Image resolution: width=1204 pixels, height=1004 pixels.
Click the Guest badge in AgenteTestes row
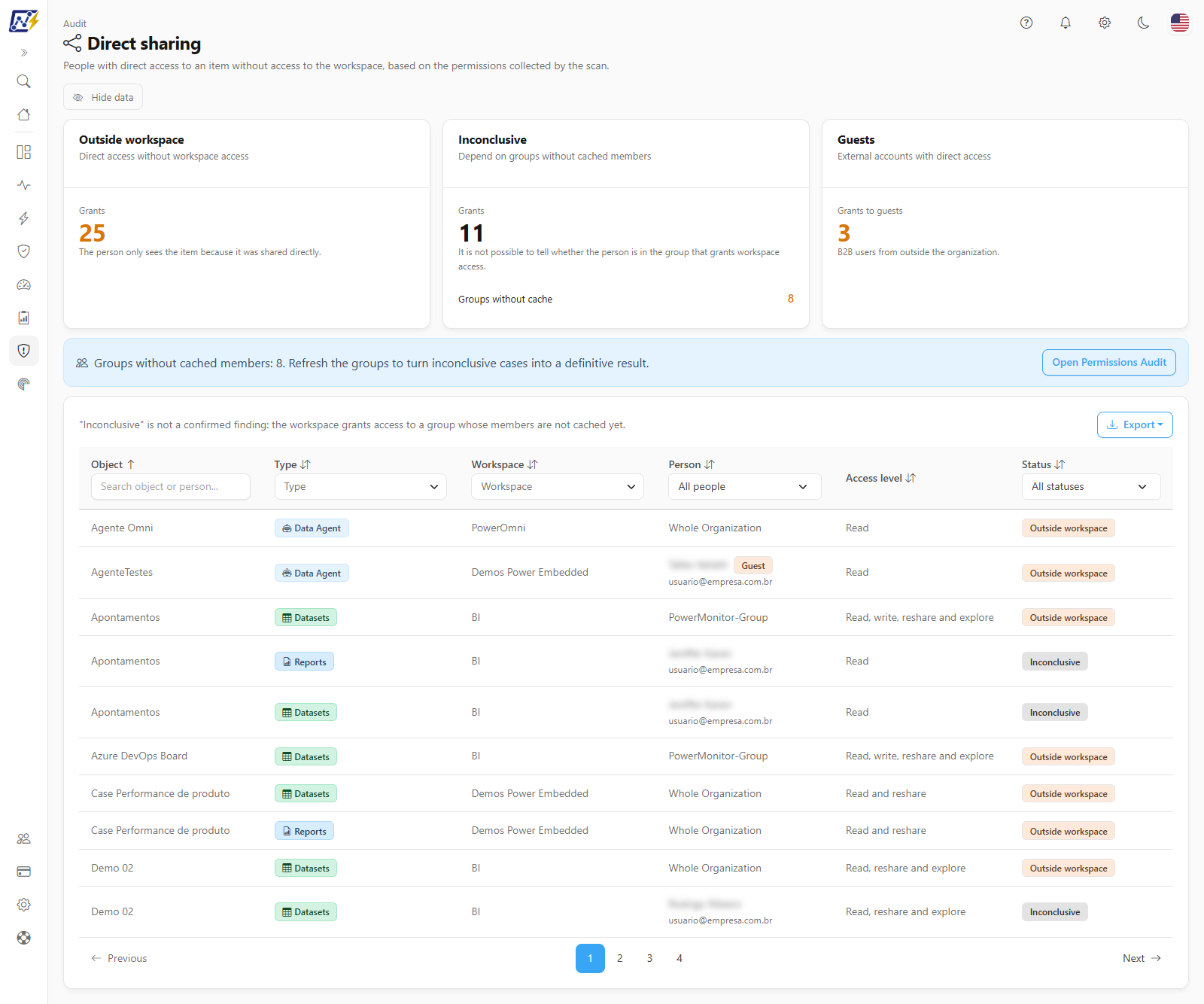[x=753, y=565]
